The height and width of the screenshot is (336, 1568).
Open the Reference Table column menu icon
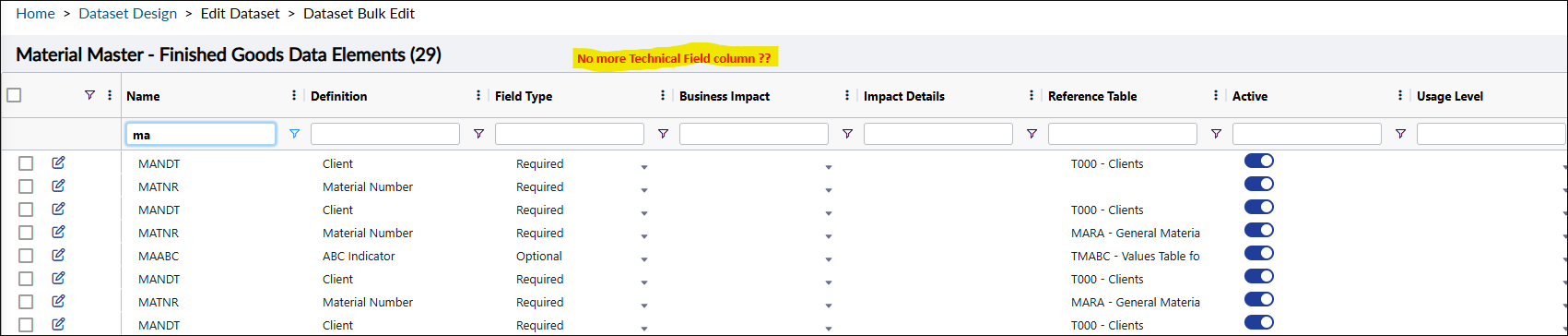(1216, 95)
